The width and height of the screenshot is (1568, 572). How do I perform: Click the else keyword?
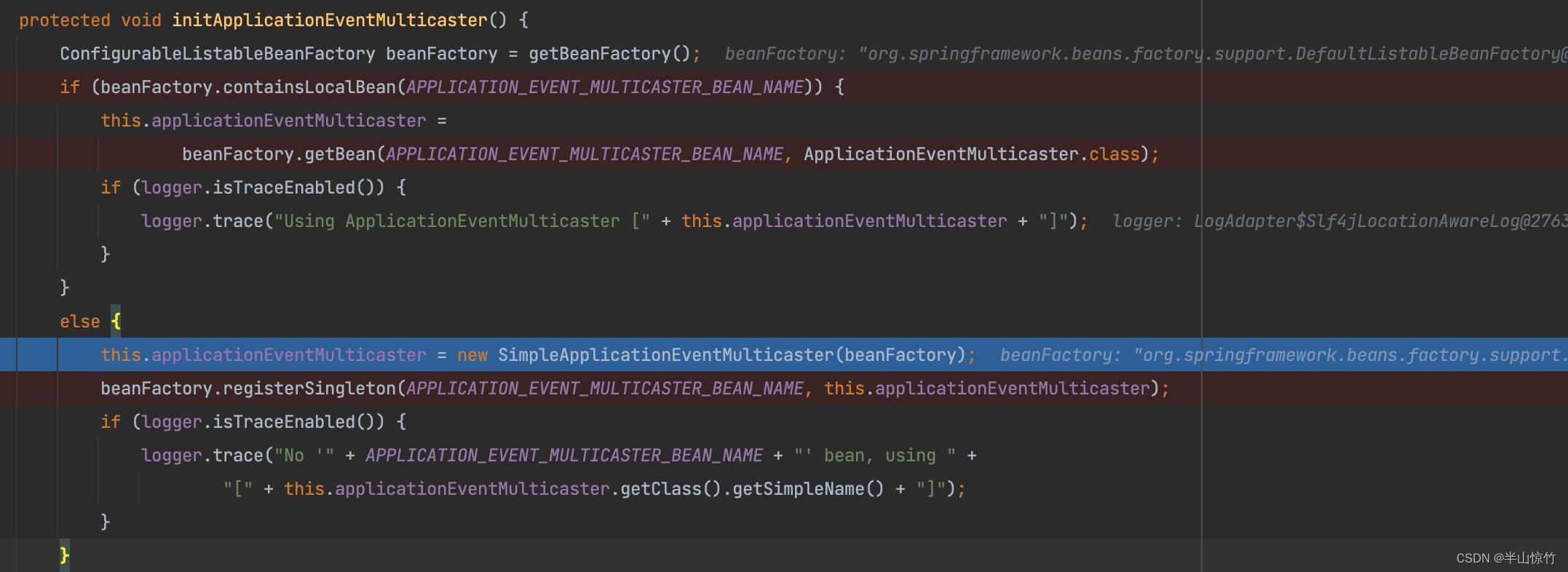point(80,322)
